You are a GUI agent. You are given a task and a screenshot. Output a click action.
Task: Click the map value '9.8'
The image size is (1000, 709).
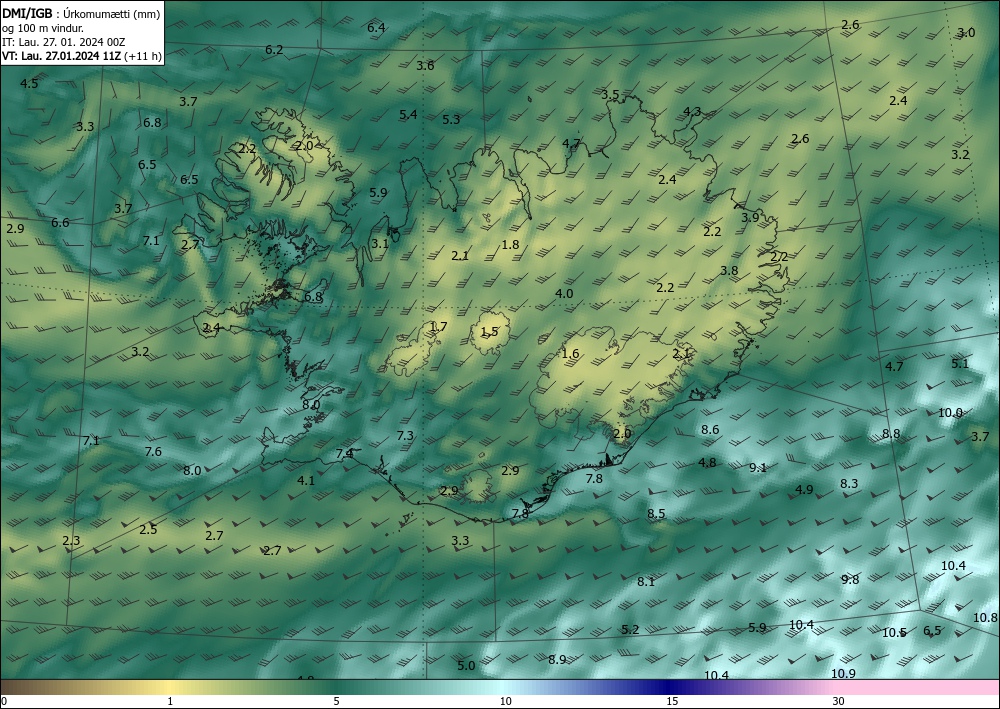click(x=850, y=580)
